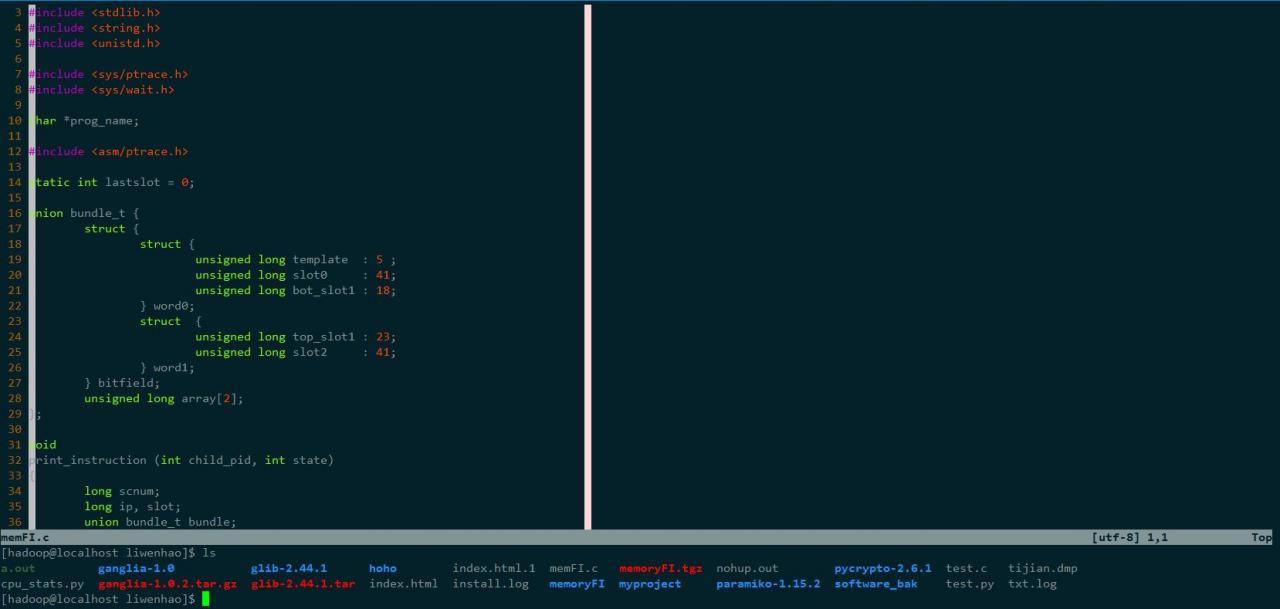1280x609 pixels.
Task: Click the long scnum; declaration
Action: 122,491
